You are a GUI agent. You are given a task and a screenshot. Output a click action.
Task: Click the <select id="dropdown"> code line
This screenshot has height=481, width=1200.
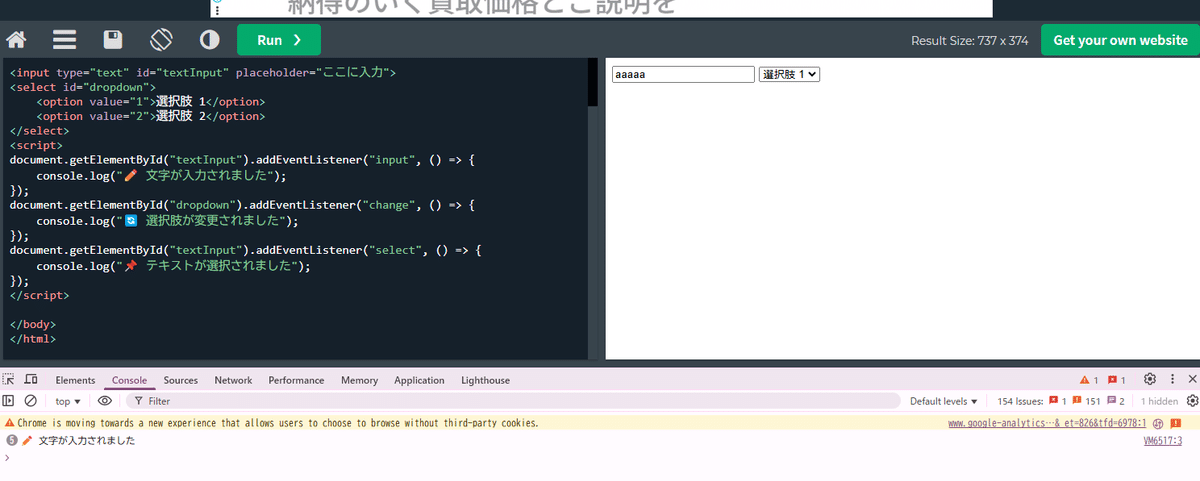pyautogui.click(x=83, y=87)
